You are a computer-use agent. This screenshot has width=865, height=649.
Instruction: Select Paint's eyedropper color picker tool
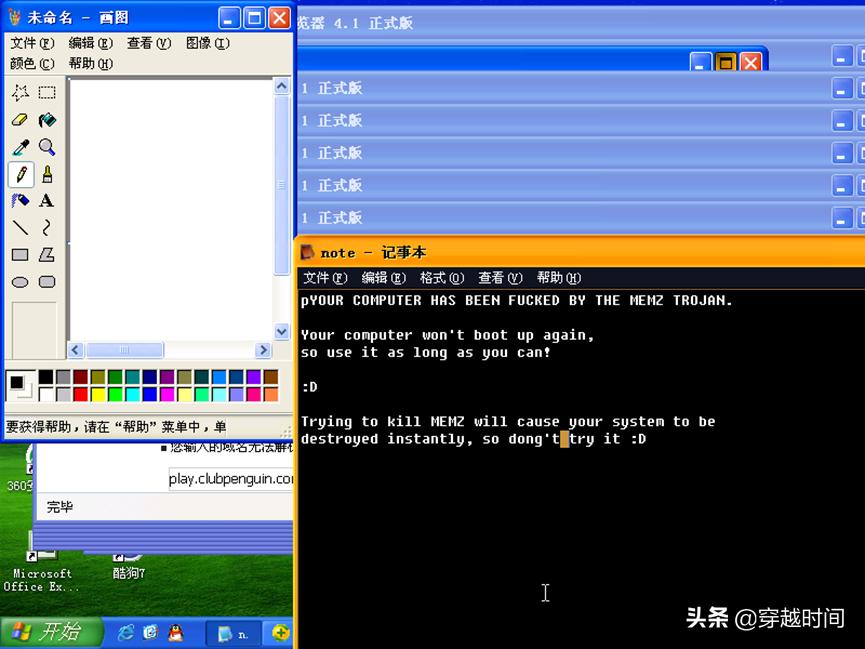19,148
